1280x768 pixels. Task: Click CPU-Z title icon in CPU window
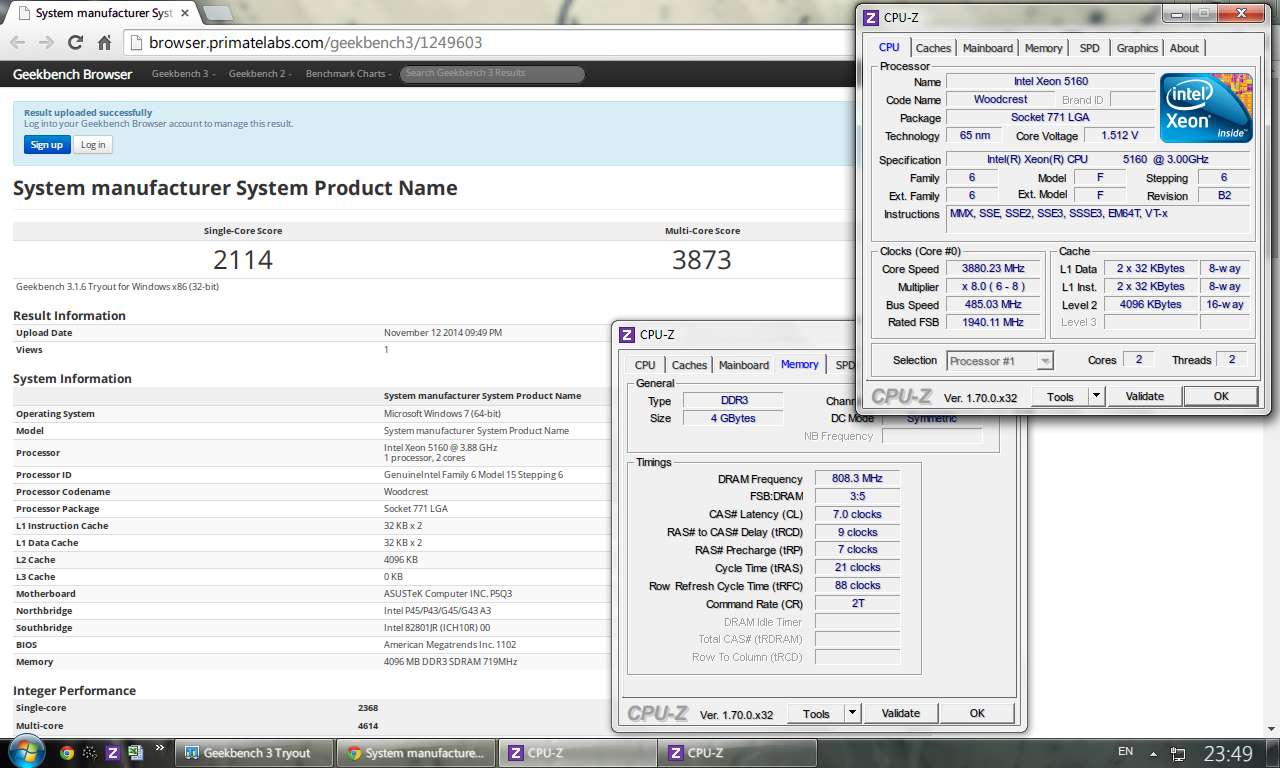pyautogui.click(x=871, y=17)
